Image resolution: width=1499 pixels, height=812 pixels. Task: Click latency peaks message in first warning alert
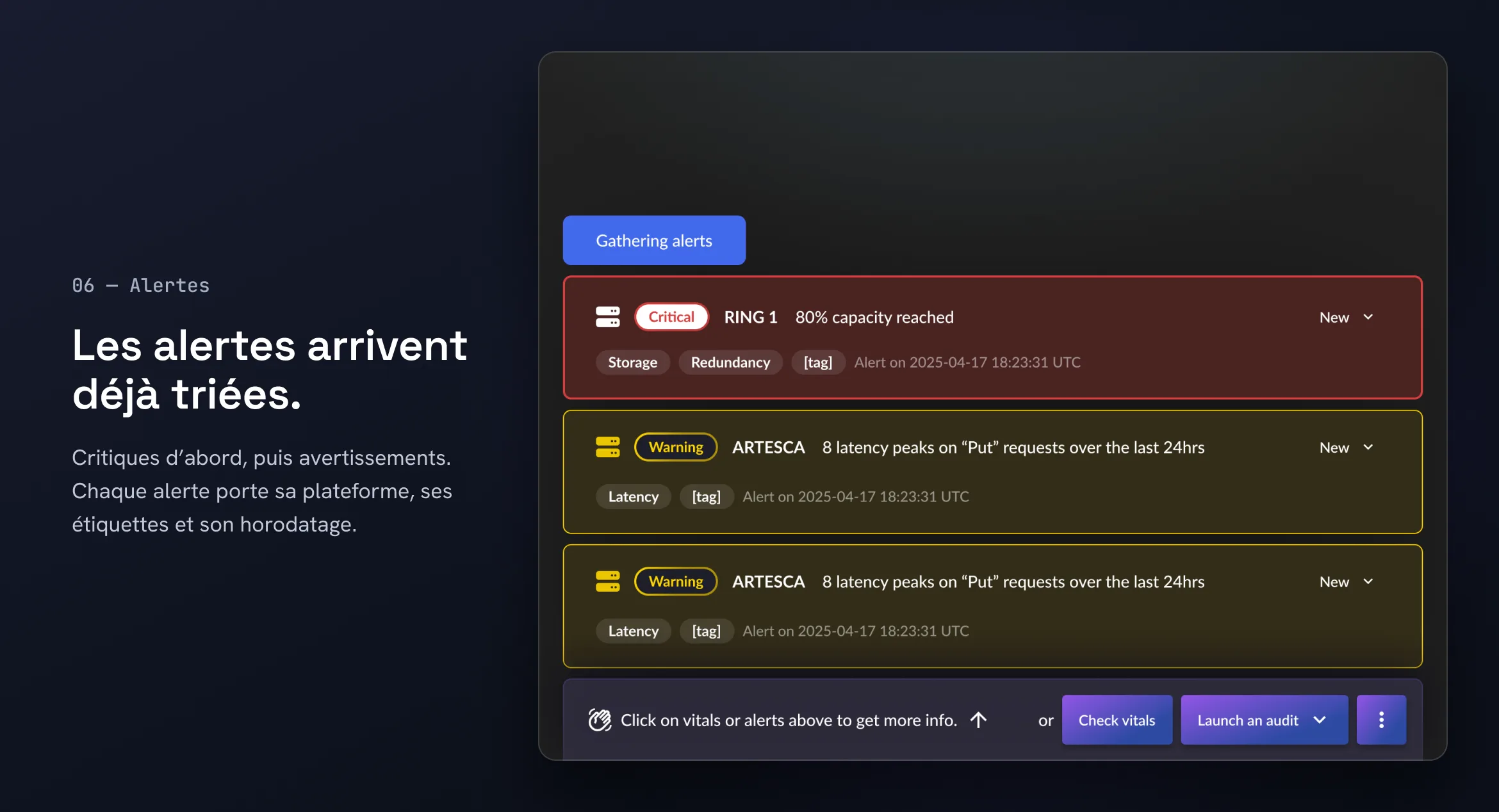[1013, 447]
